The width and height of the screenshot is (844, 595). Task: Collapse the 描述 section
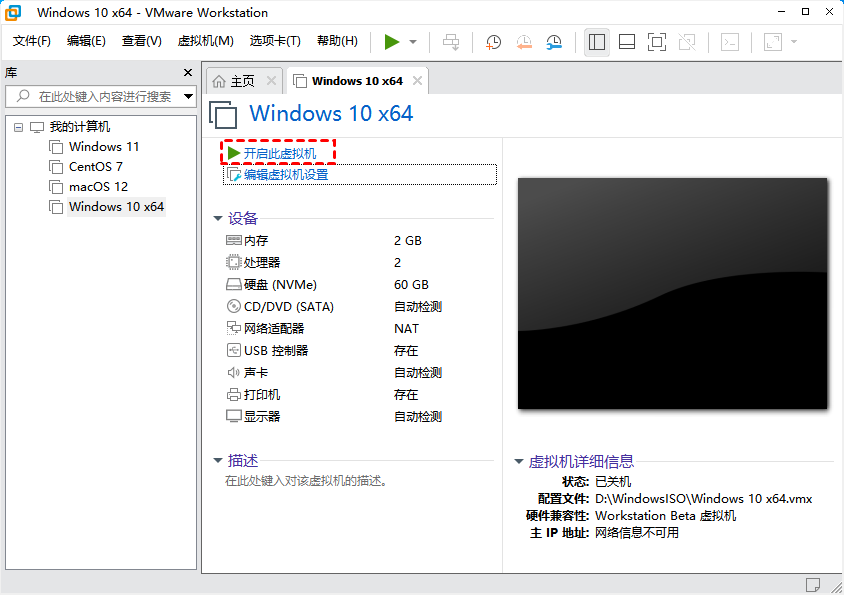pos(218,460)
